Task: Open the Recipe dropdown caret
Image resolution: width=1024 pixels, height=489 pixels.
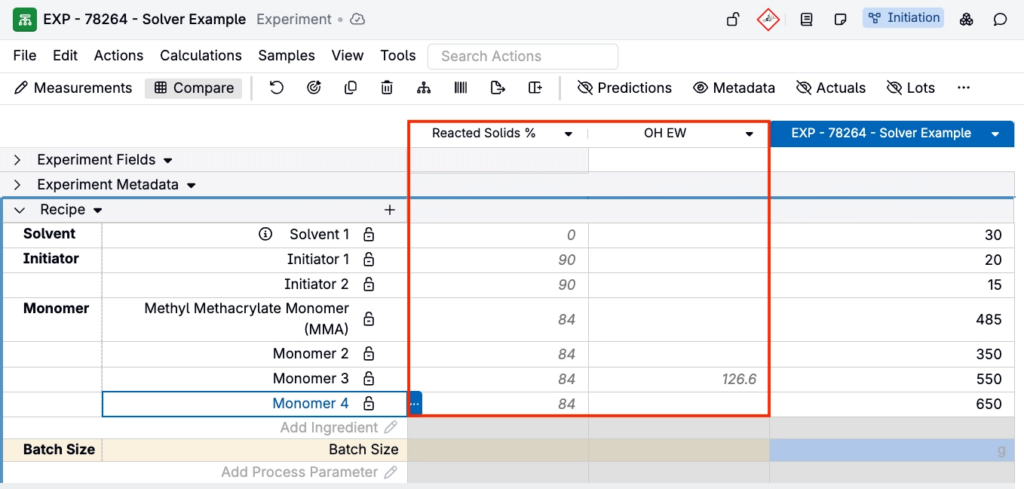Action: click(x=97, y=211)
